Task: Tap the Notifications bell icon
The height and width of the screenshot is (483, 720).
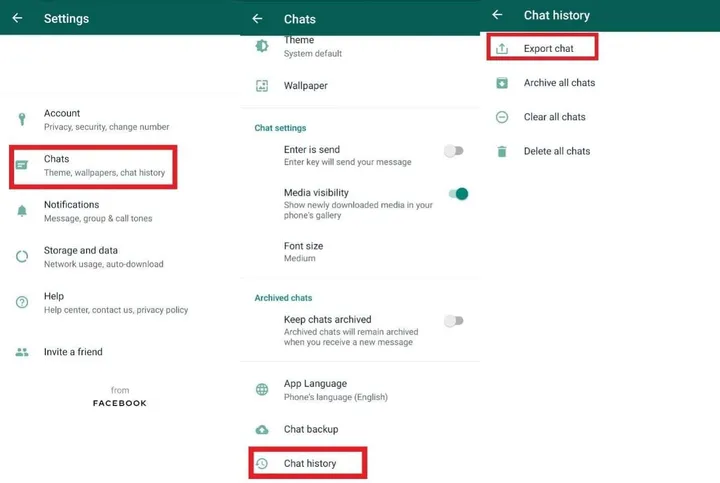Action: 22,211
